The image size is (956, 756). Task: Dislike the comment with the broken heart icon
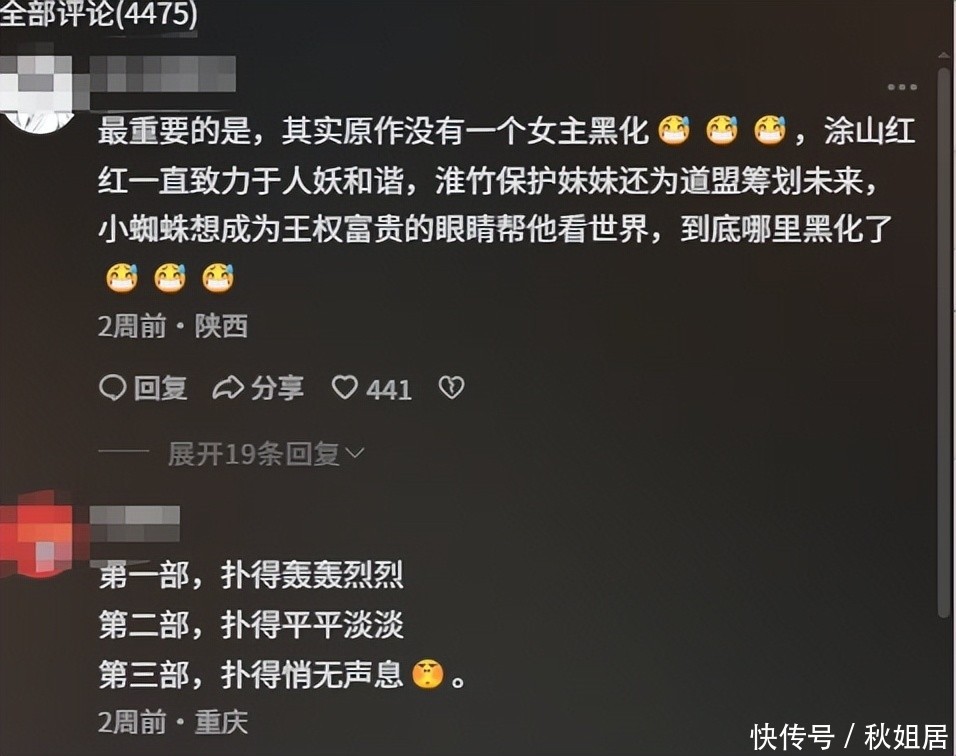pos(451,388)
